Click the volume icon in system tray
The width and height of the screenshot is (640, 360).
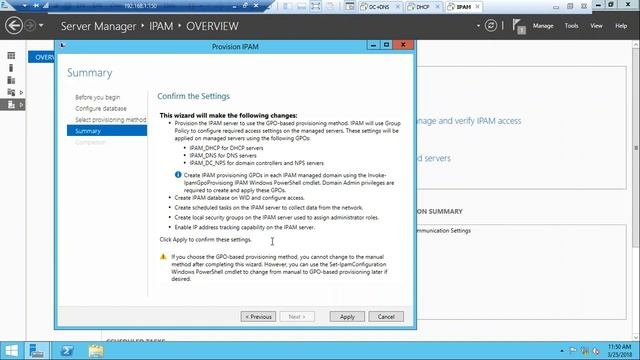tap(596, 351)
